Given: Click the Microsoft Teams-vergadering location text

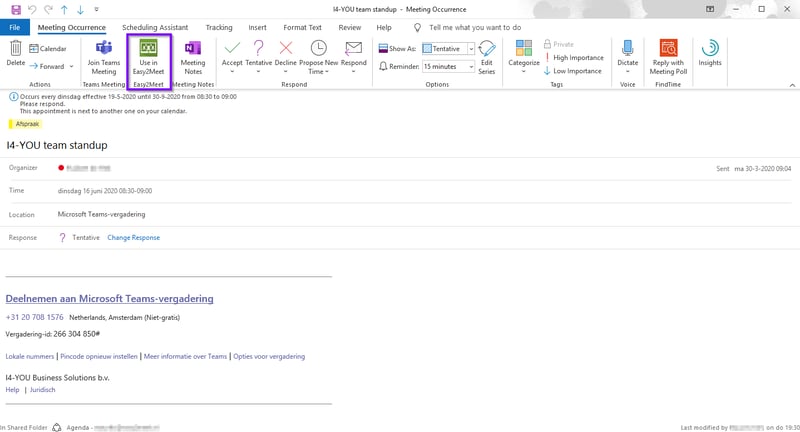Looking at the screenshot, I should tap(101, 214).
